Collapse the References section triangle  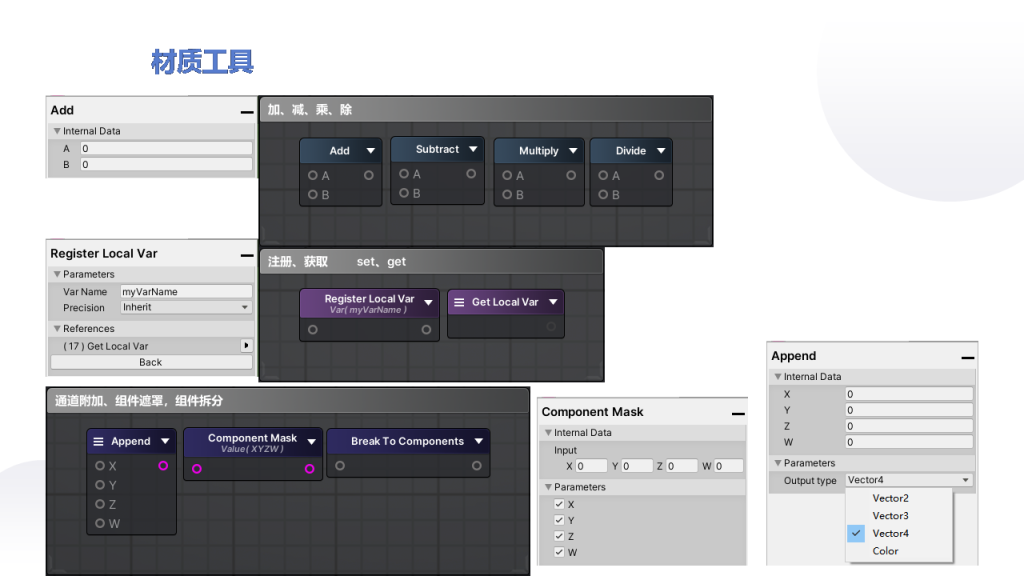57,328
